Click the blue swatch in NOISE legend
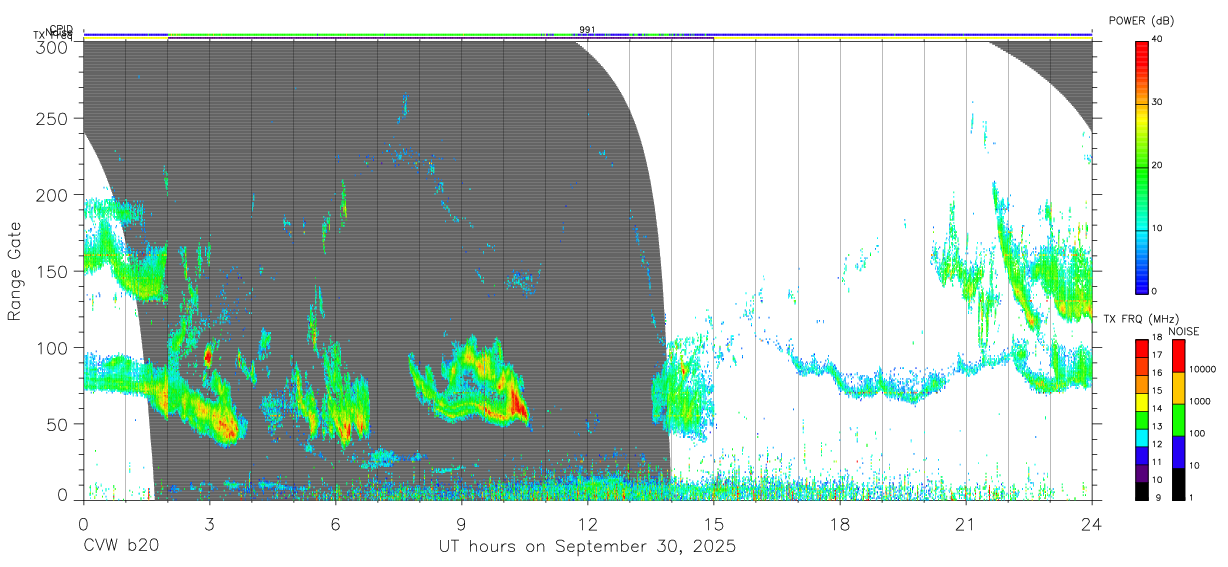 pos(1178,451)
